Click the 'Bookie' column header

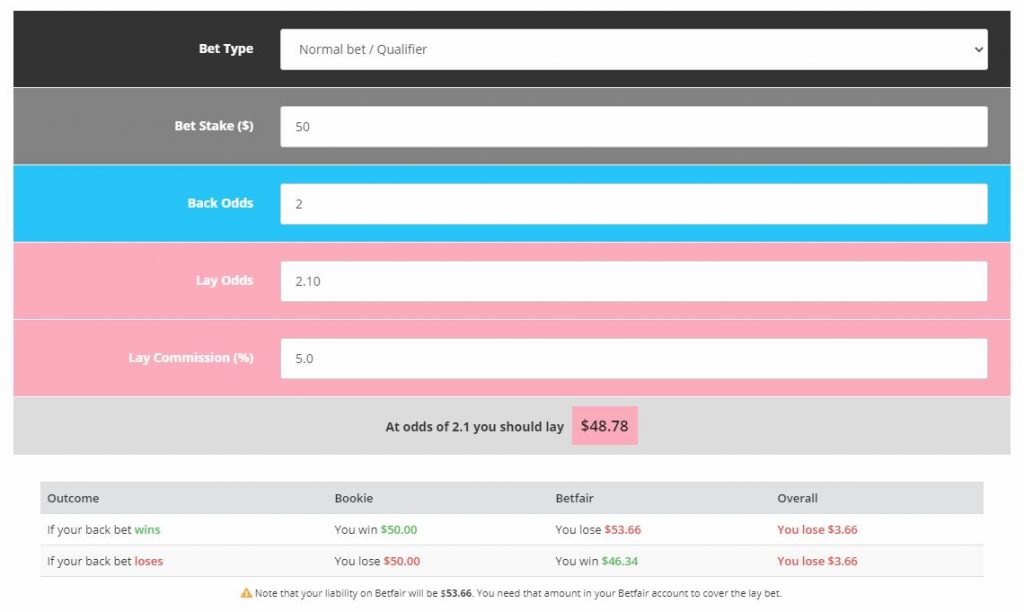[x=353, y=498]
